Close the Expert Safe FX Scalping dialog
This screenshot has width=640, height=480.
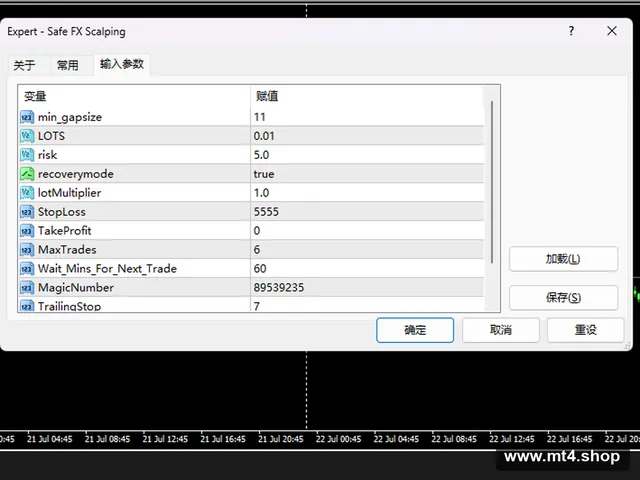[611, 31]
